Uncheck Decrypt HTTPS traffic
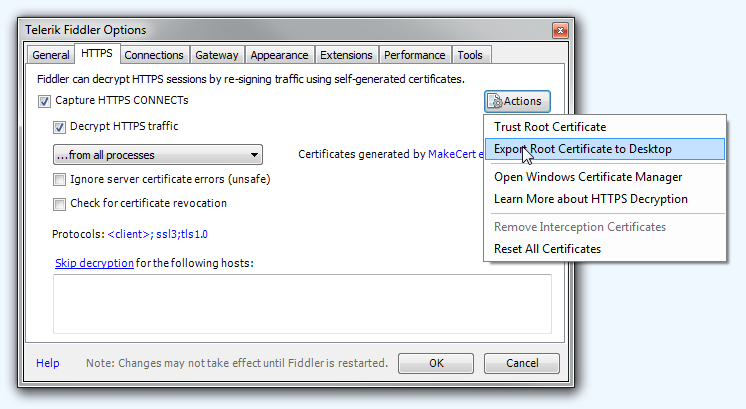Viewport: 746px width, 409px height. pyautogui.click(x=59, y=127)
